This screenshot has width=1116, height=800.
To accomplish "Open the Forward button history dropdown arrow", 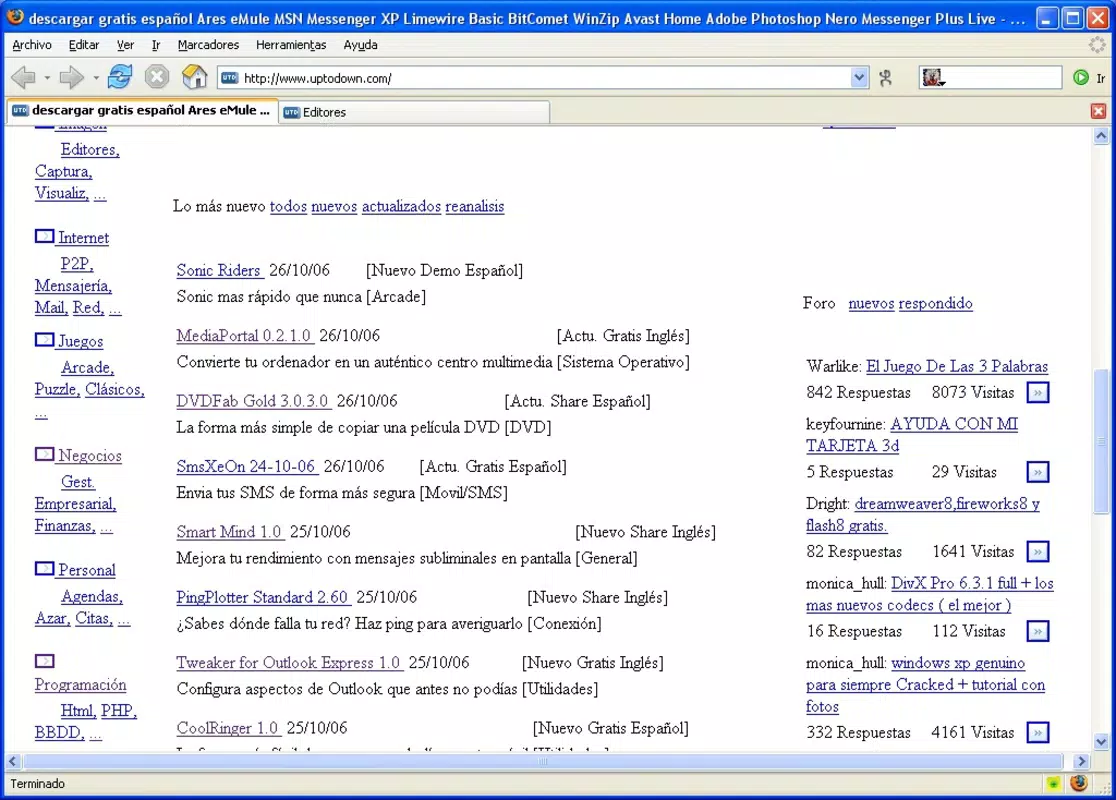I will click(x=95, y=78).
